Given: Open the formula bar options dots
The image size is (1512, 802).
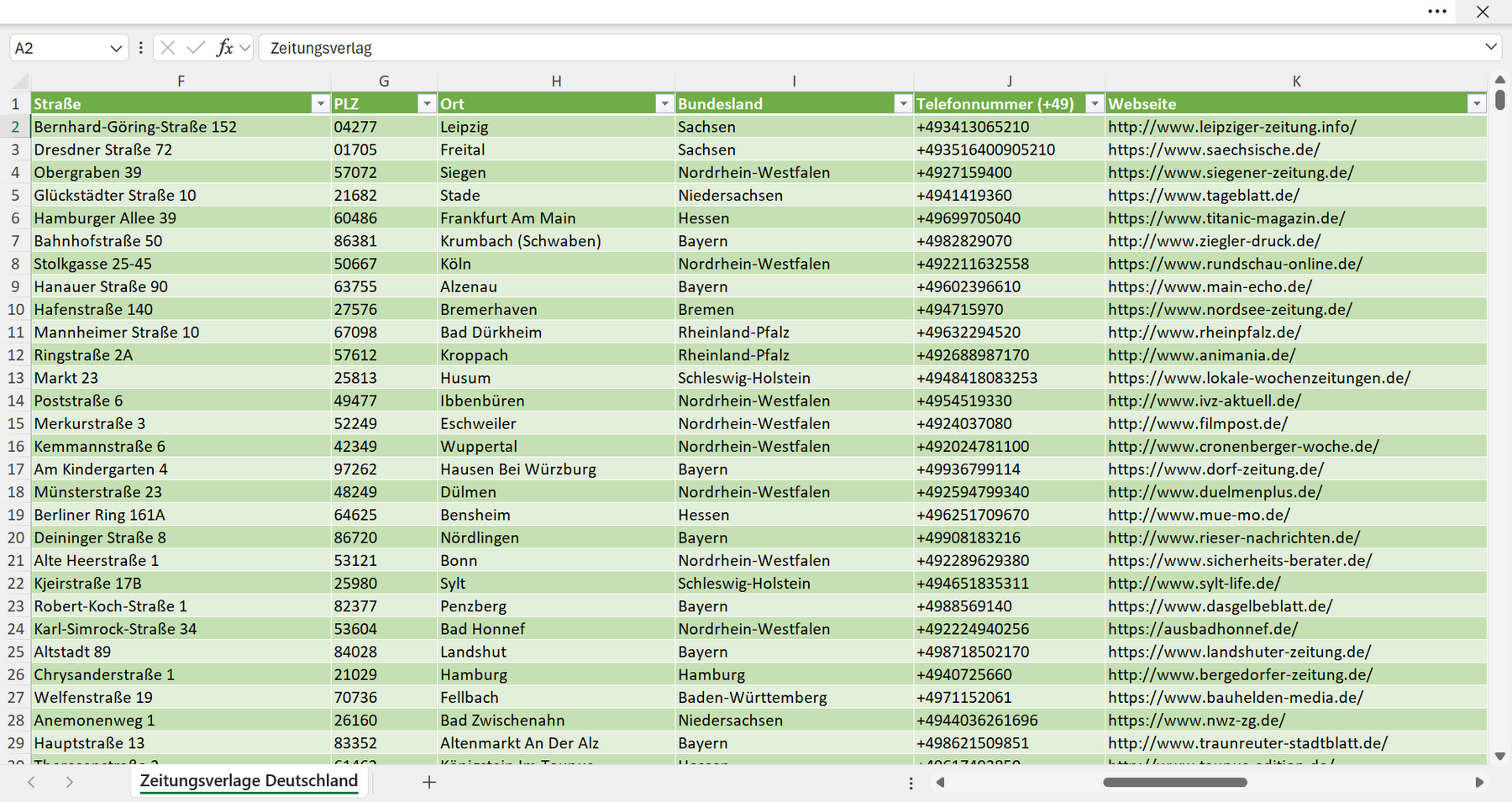Looking at the screenshot, I should click(140, 48).
